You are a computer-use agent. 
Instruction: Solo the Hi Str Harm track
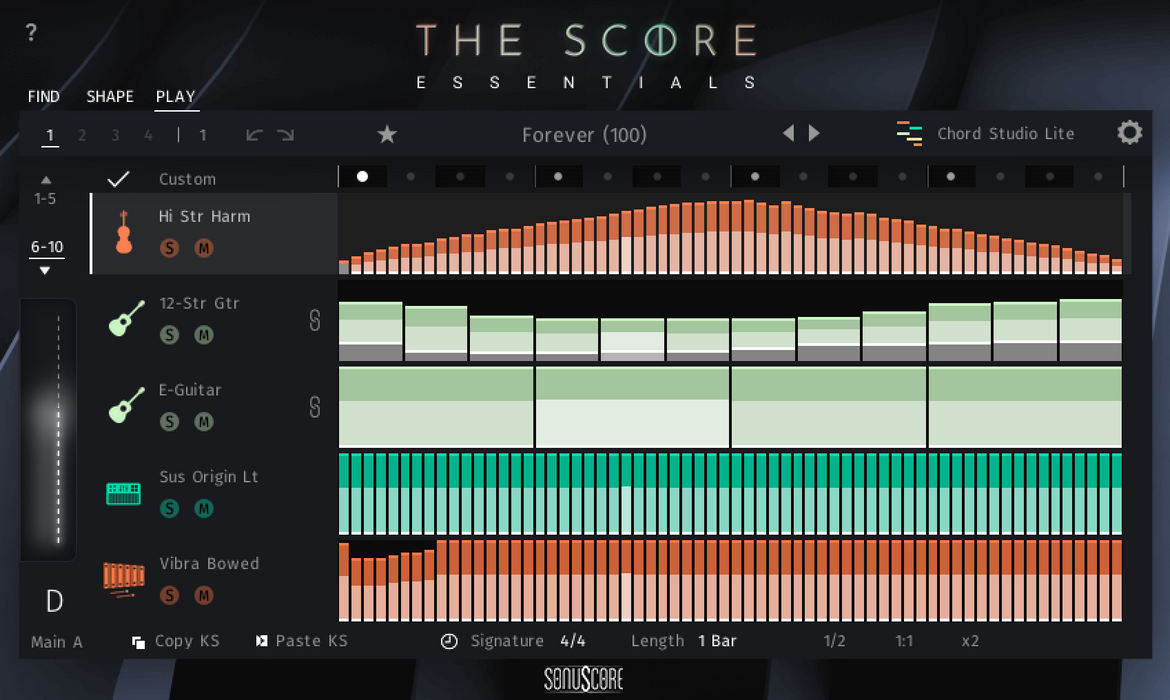169,248
